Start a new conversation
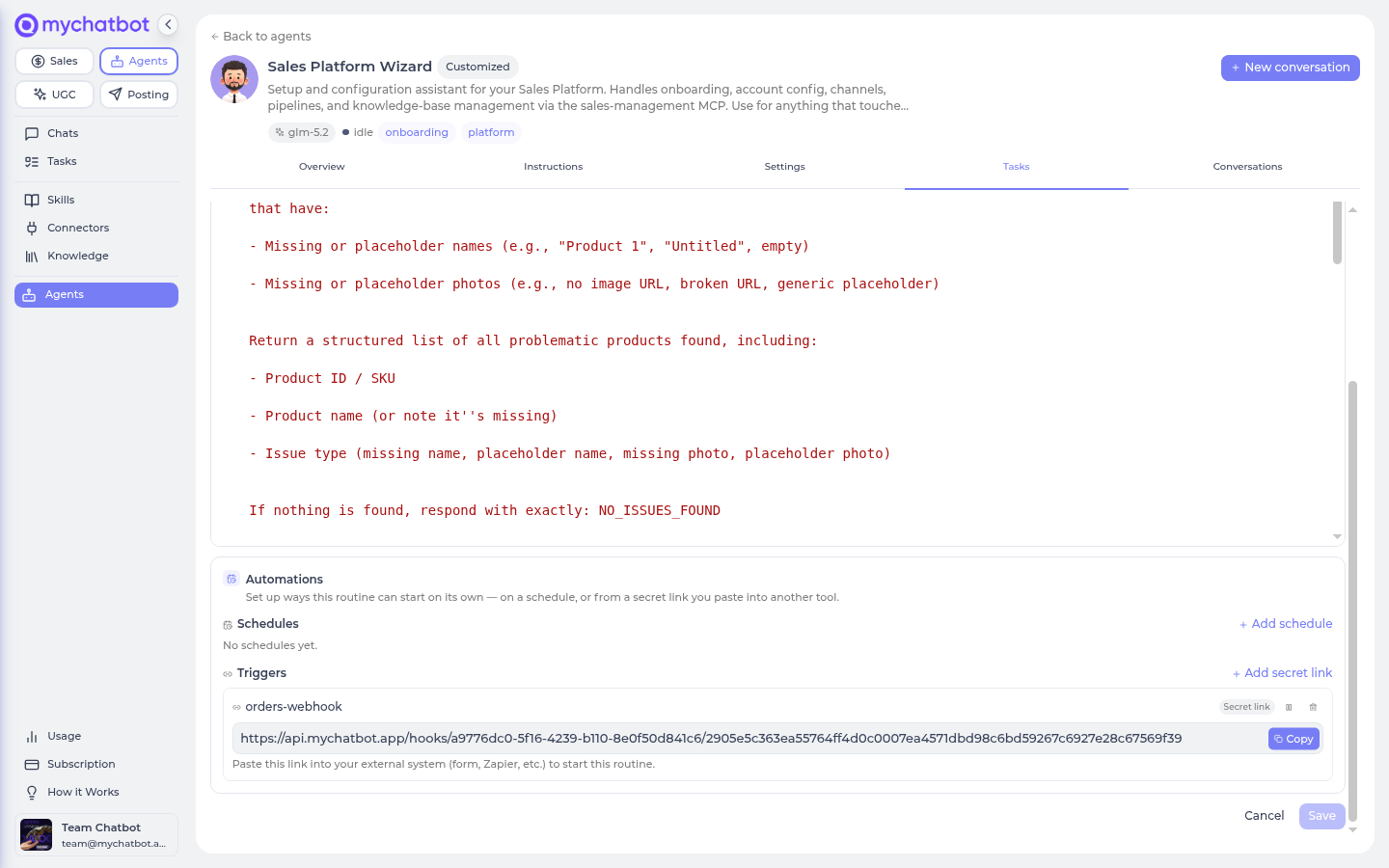This screenshot has width=1389, height=868. [x=1290, y=68]
